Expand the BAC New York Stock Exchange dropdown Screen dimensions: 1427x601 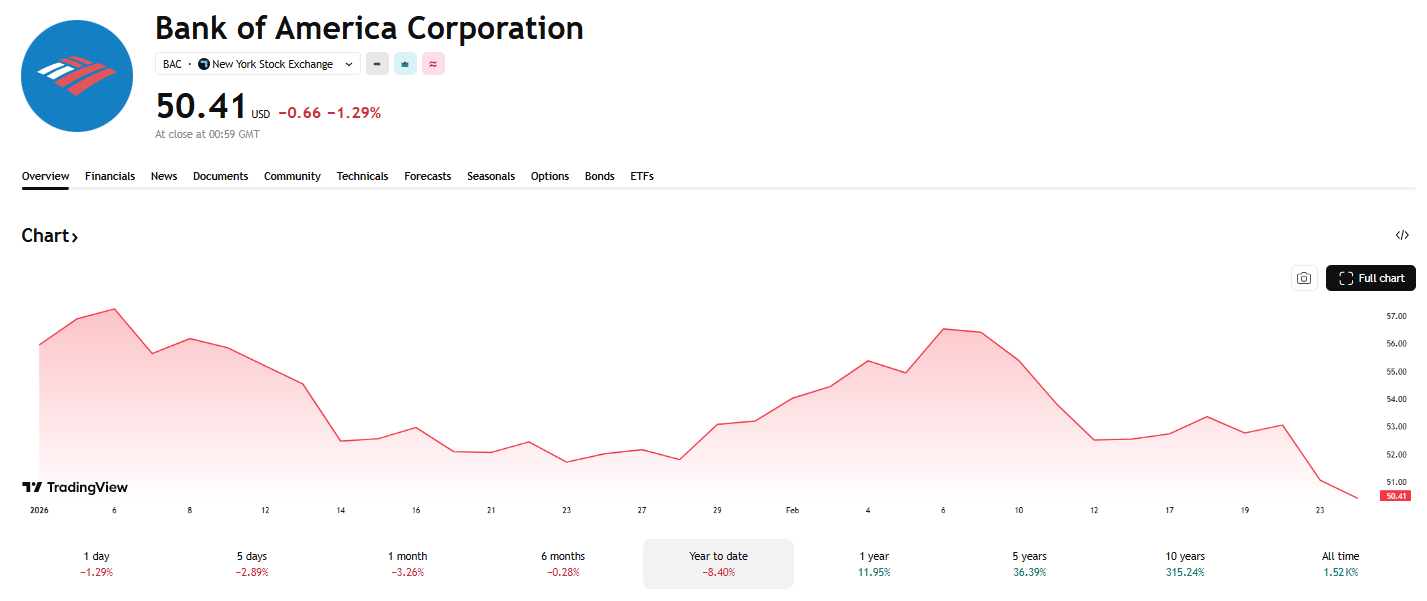pos(258,64)
